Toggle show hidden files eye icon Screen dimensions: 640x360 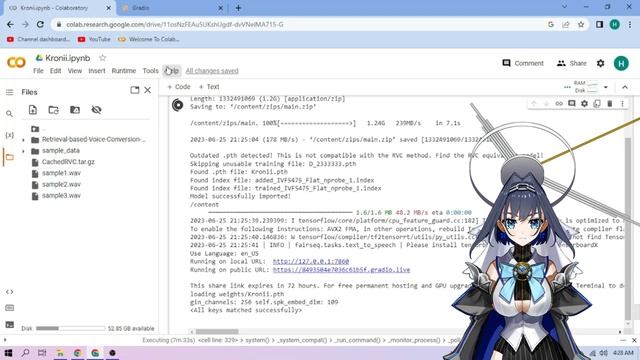point(96,110)
